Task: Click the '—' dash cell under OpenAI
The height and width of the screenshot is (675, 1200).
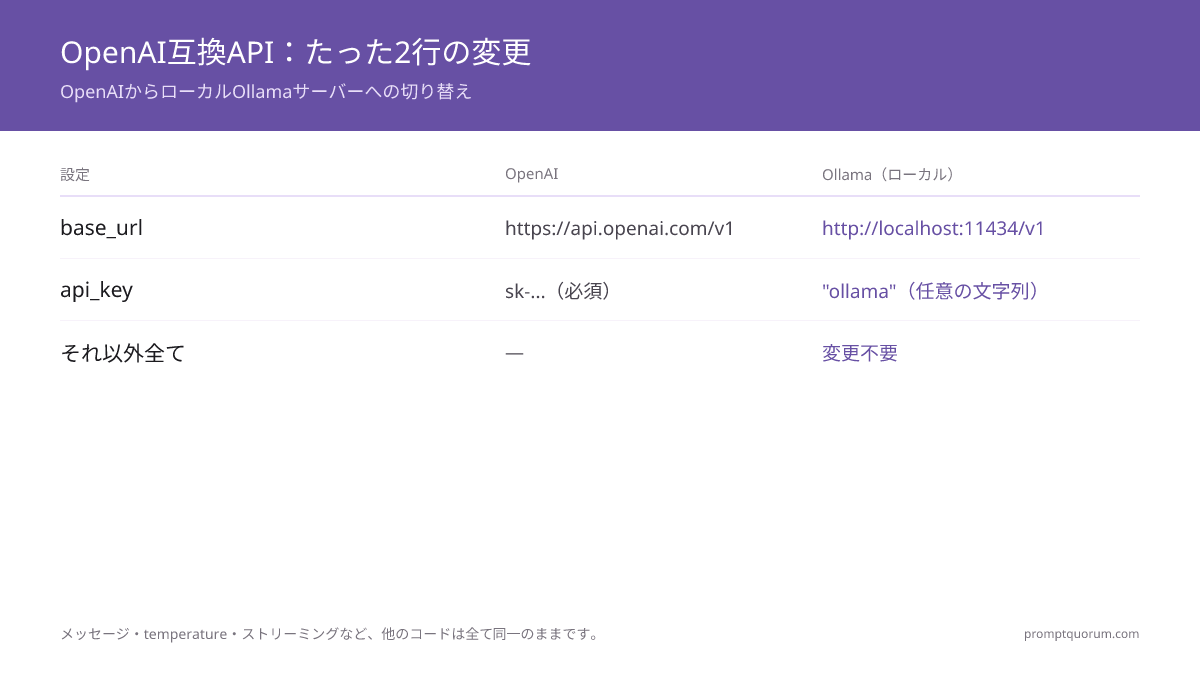Action: point(514,353)
